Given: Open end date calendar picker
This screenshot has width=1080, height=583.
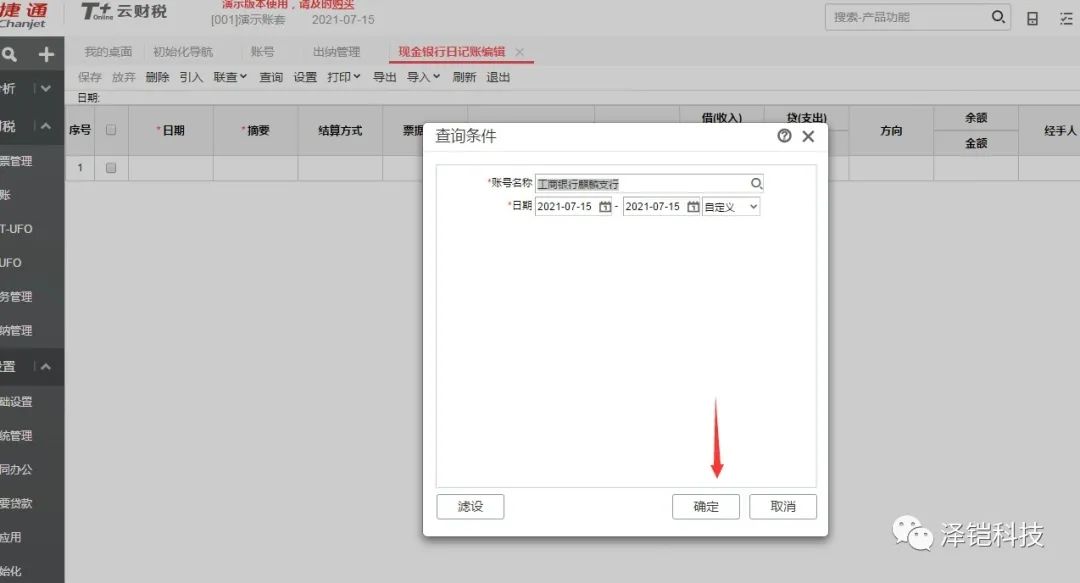Looking at the screenshot, I should pyautogui.click(x=692, y=207).
